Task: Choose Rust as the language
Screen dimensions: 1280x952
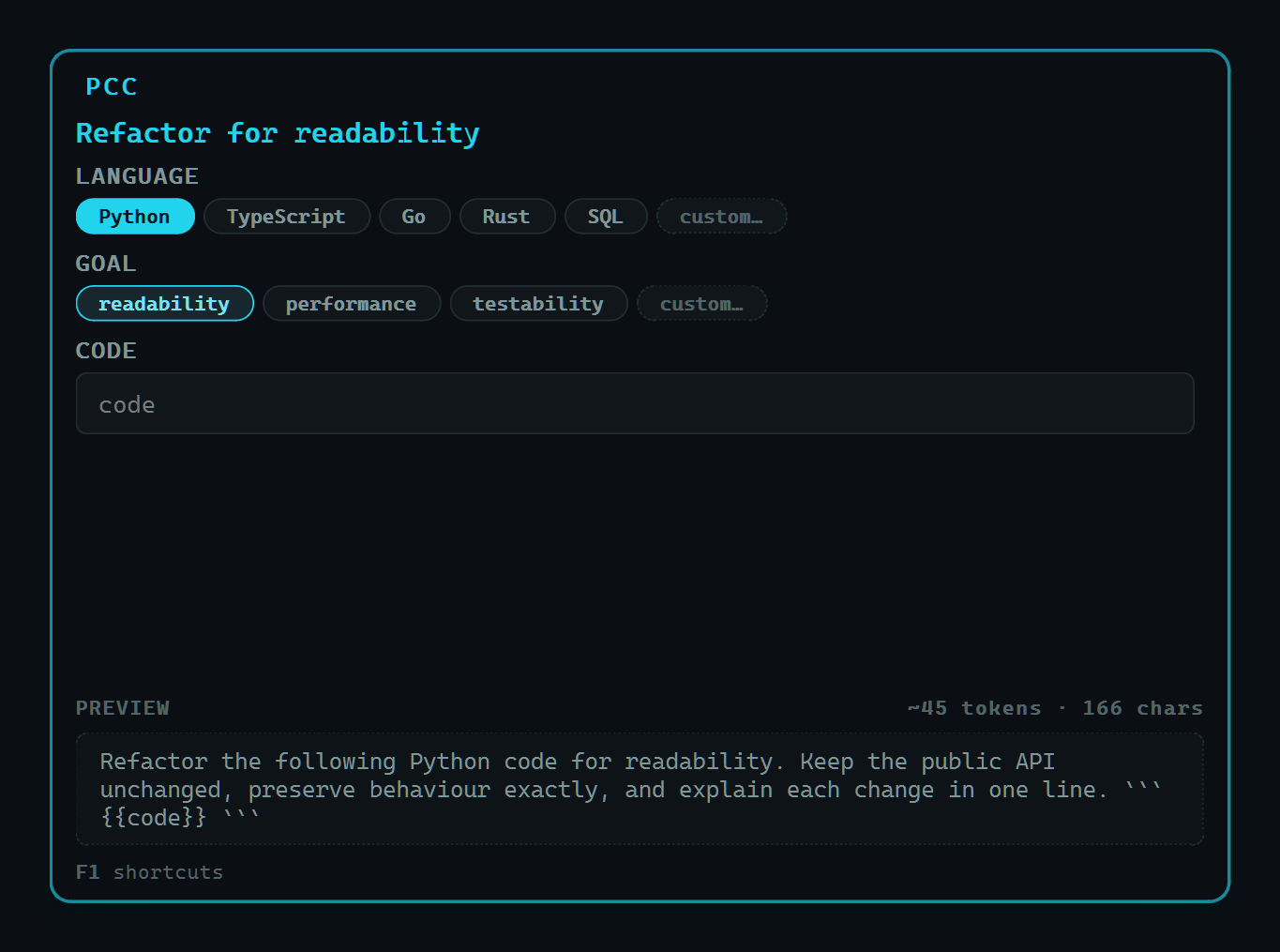Action: (507, 217)
